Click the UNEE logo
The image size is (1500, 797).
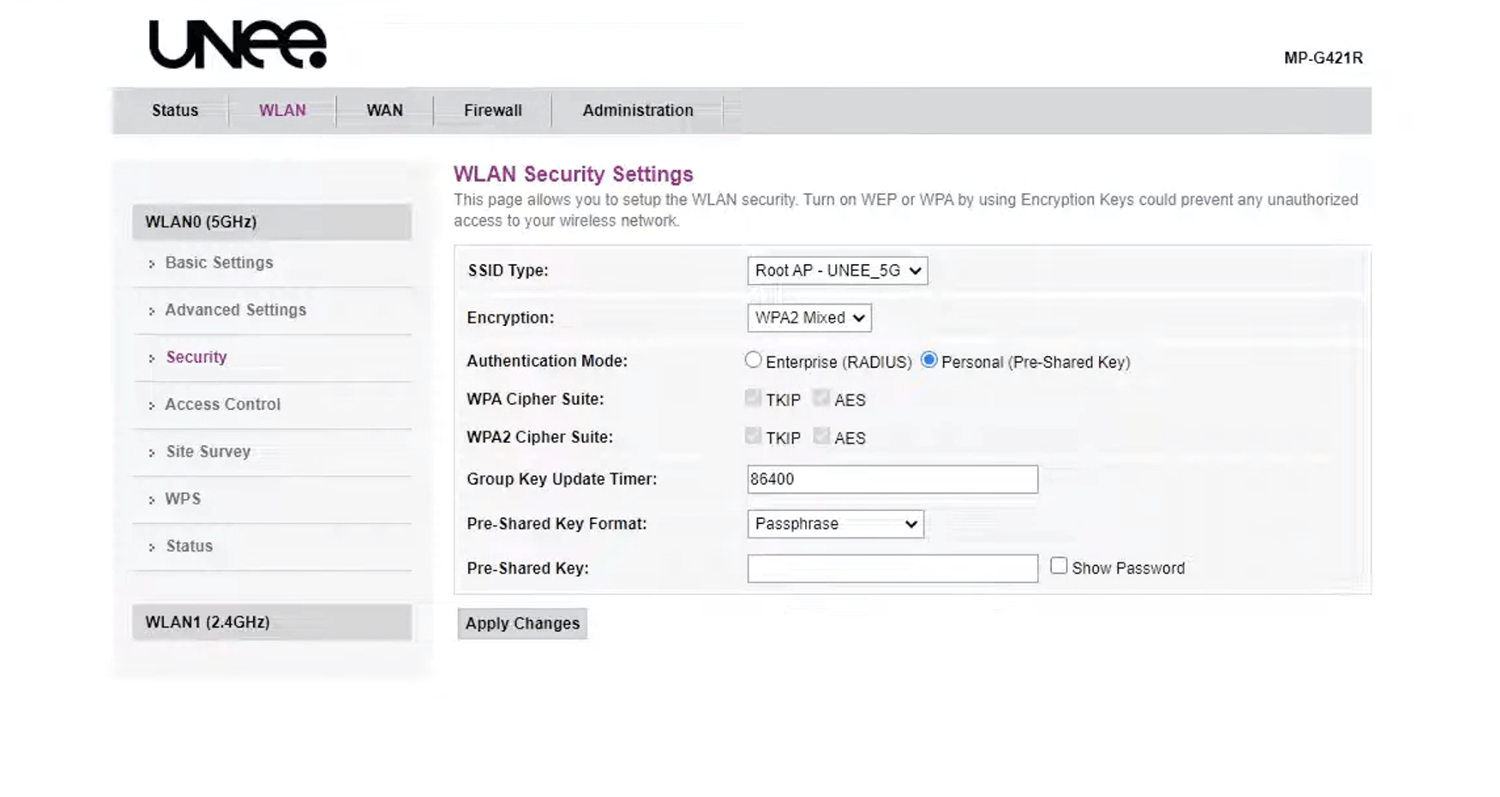coord(237,45)
